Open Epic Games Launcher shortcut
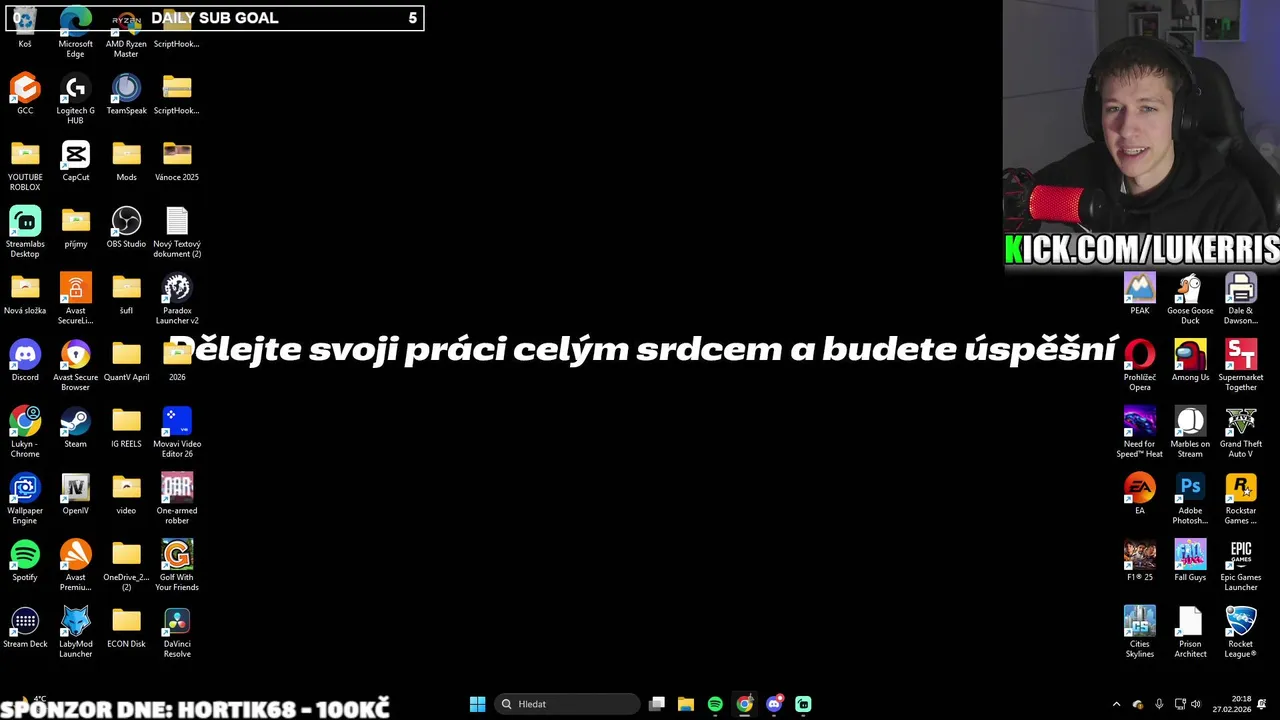The width and height of the screenshot is (1280, 720). coord(1241,566)
